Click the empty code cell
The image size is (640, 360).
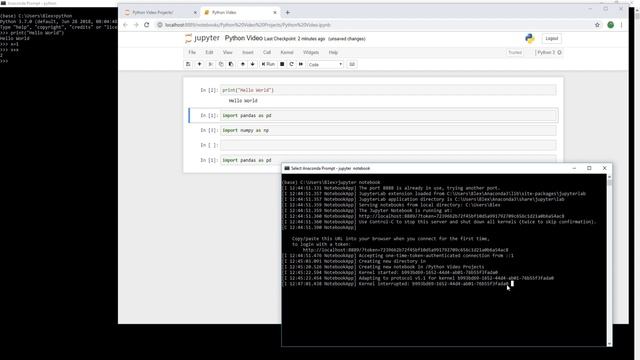388,145
